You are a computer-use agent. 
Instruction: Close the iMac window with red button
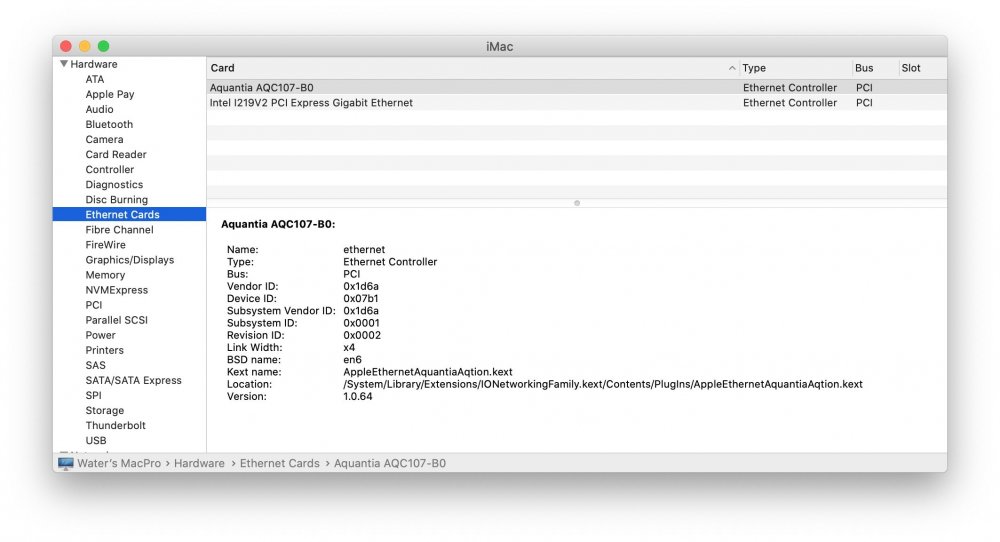click(66, 46)
